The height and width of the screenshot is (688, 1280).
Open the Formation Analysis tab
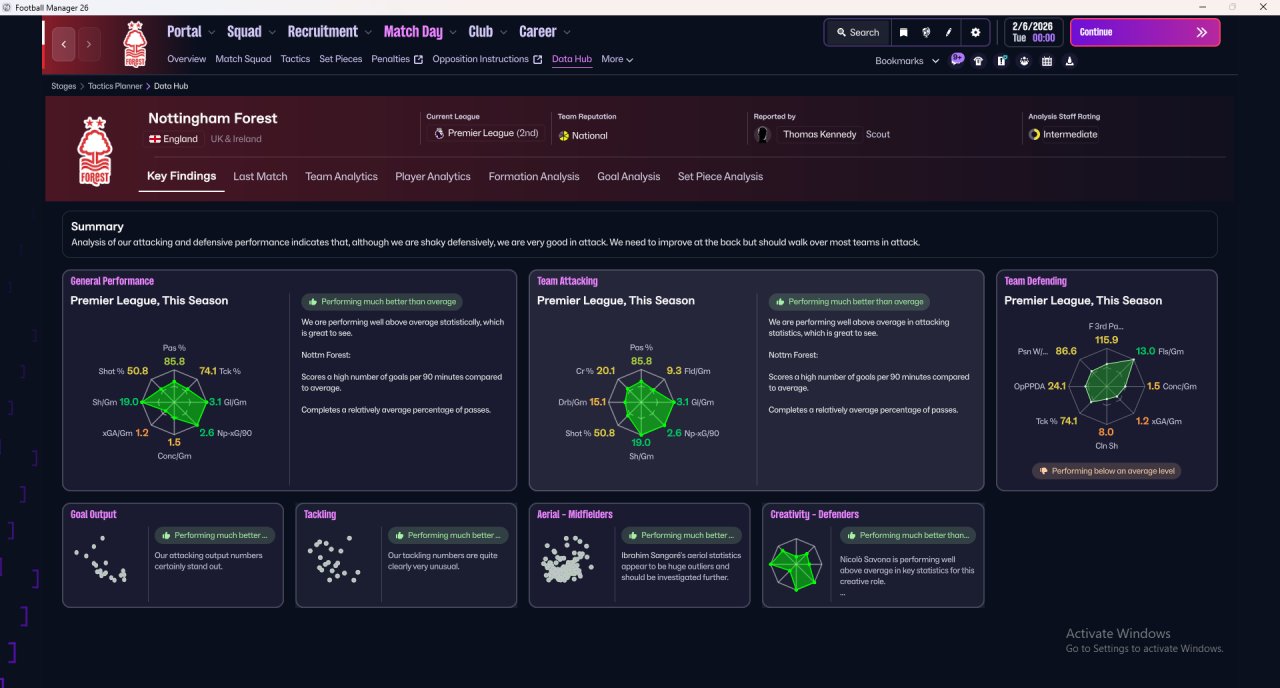point(534,176)
